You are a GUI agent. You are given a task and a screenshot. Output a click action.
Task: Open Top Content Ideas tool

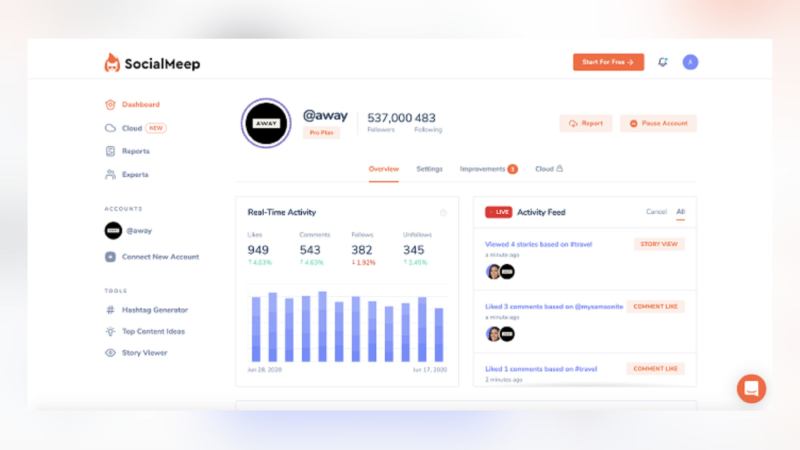point(153,331)
